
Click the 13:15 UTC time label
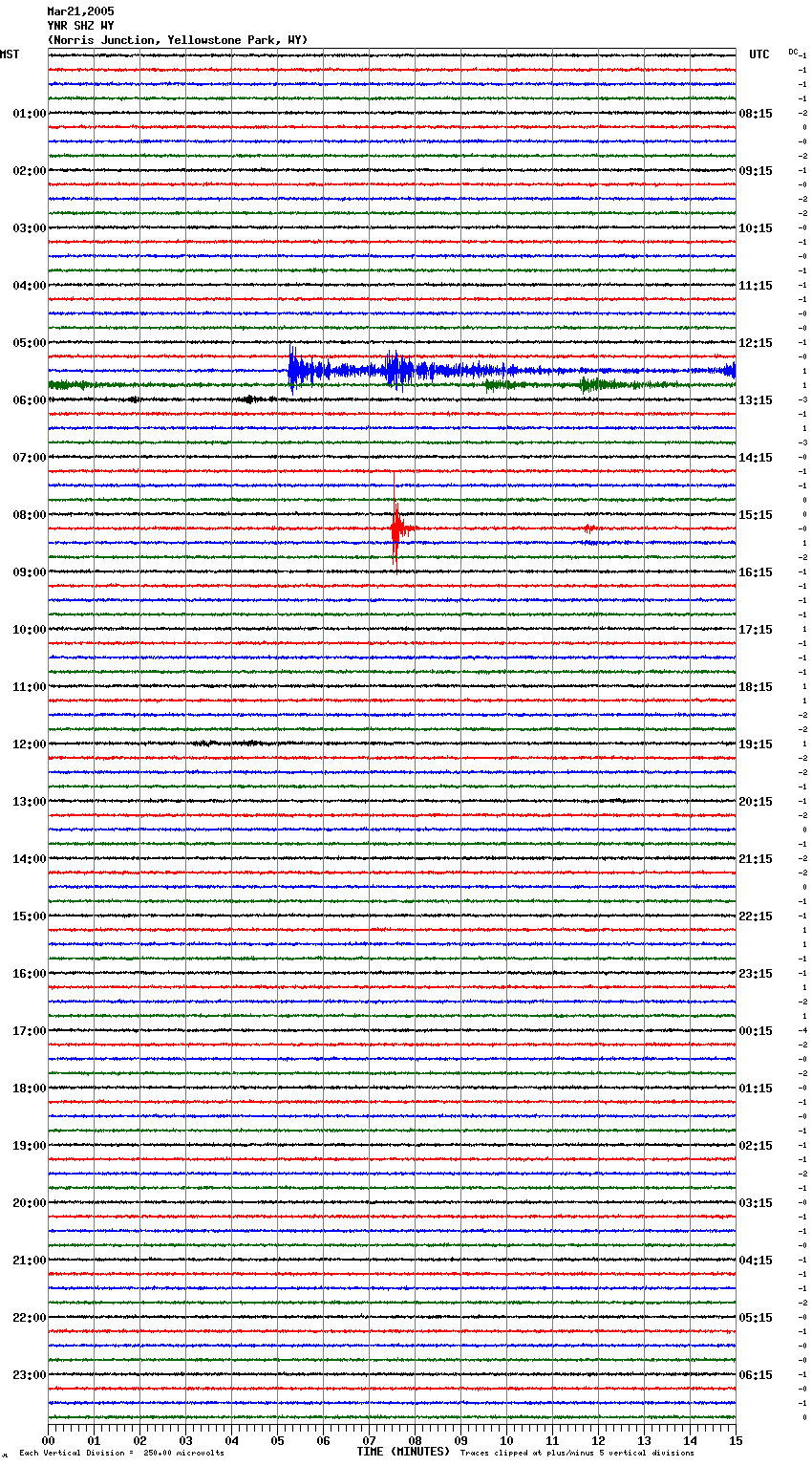pos(756,400)
